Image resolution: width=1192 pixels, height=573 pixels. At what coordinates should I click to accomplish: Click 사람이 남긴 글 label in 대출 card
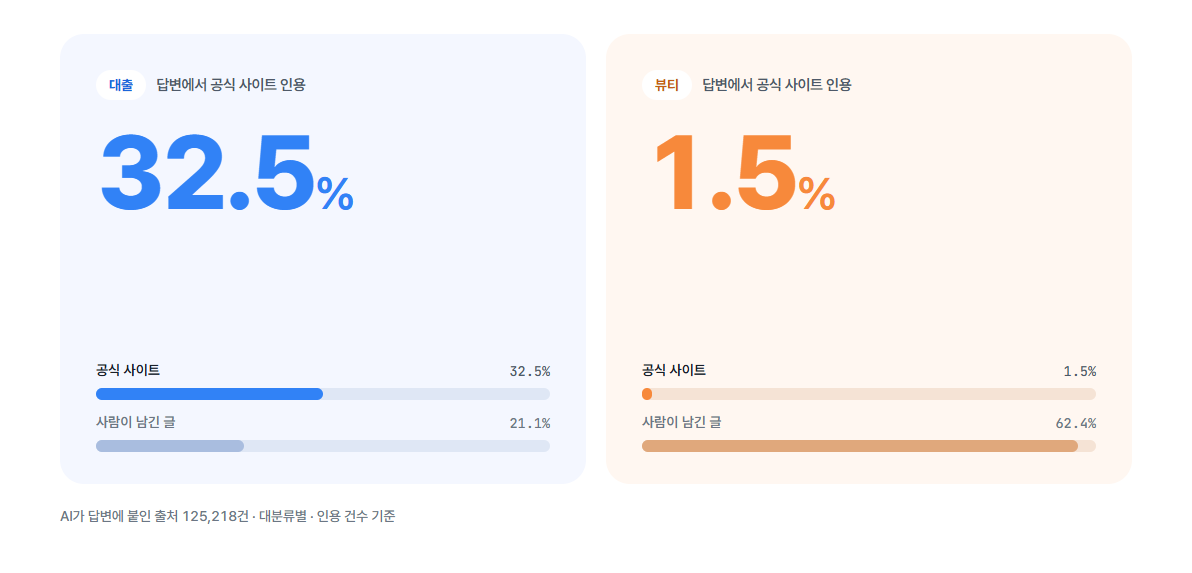pyautogui.click(x=135, y=423)
